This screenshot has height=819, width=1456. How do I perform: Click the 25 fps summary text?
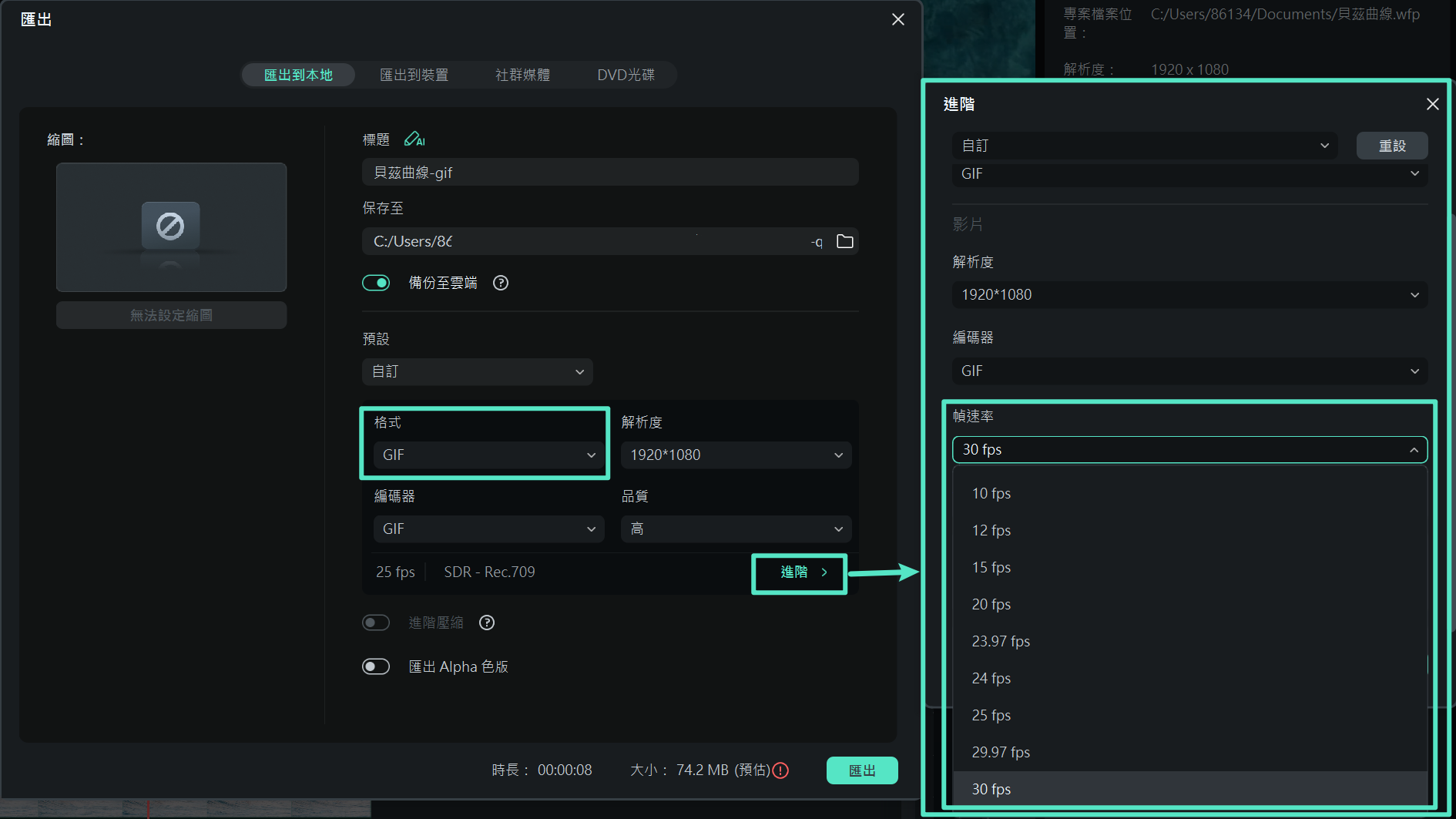pos(395,572)
